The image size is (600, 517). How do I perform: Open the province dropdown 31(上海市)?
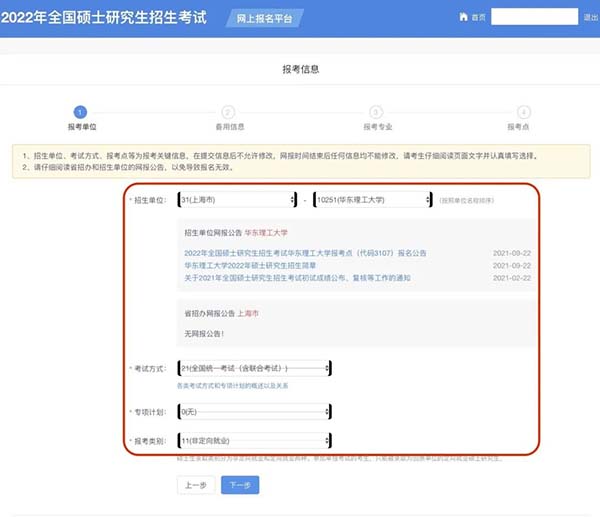point(237,200)
